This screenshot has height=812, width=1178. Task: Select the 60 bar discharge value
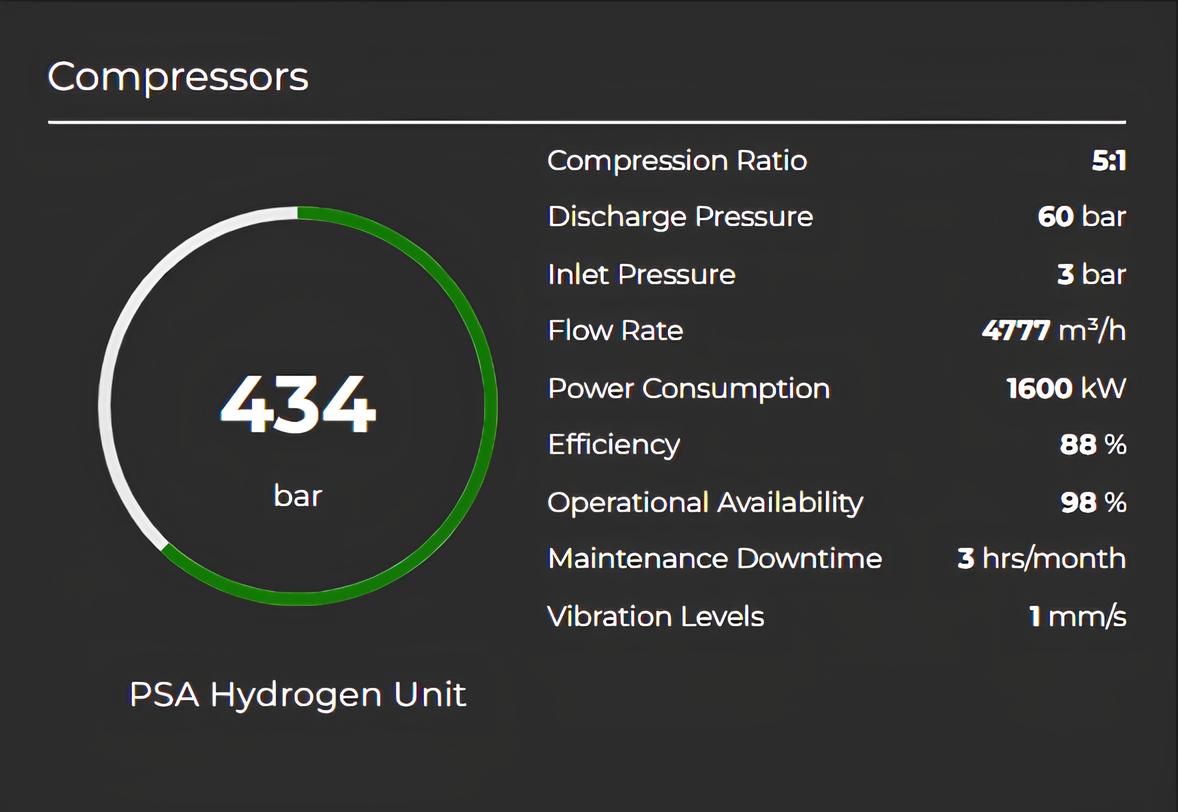pos(1082,217)
